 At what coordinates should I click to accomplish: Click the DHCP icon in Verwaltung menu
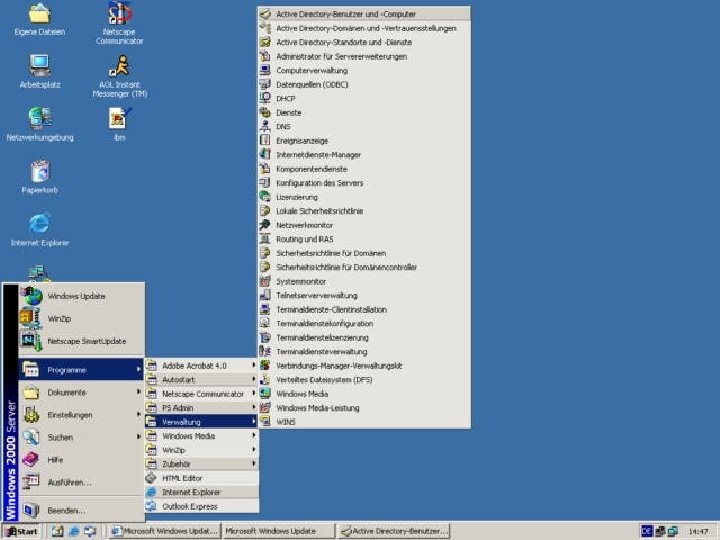[x=265, y=98]
